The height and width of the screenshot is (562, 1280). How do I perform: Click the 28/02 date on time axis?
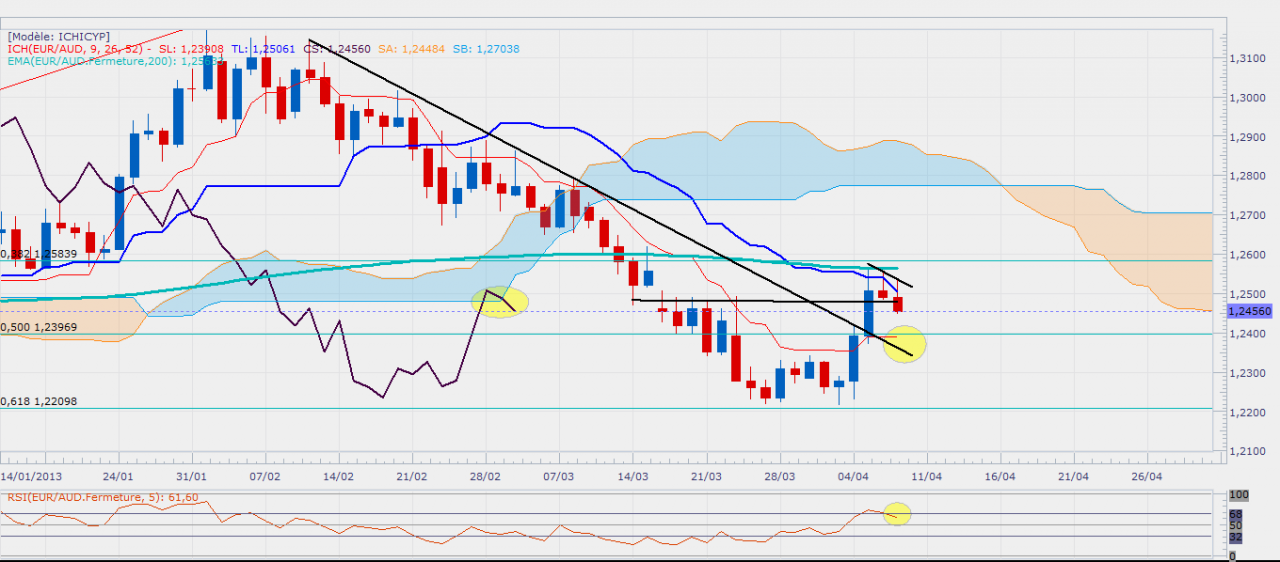[x=485, y=477]
